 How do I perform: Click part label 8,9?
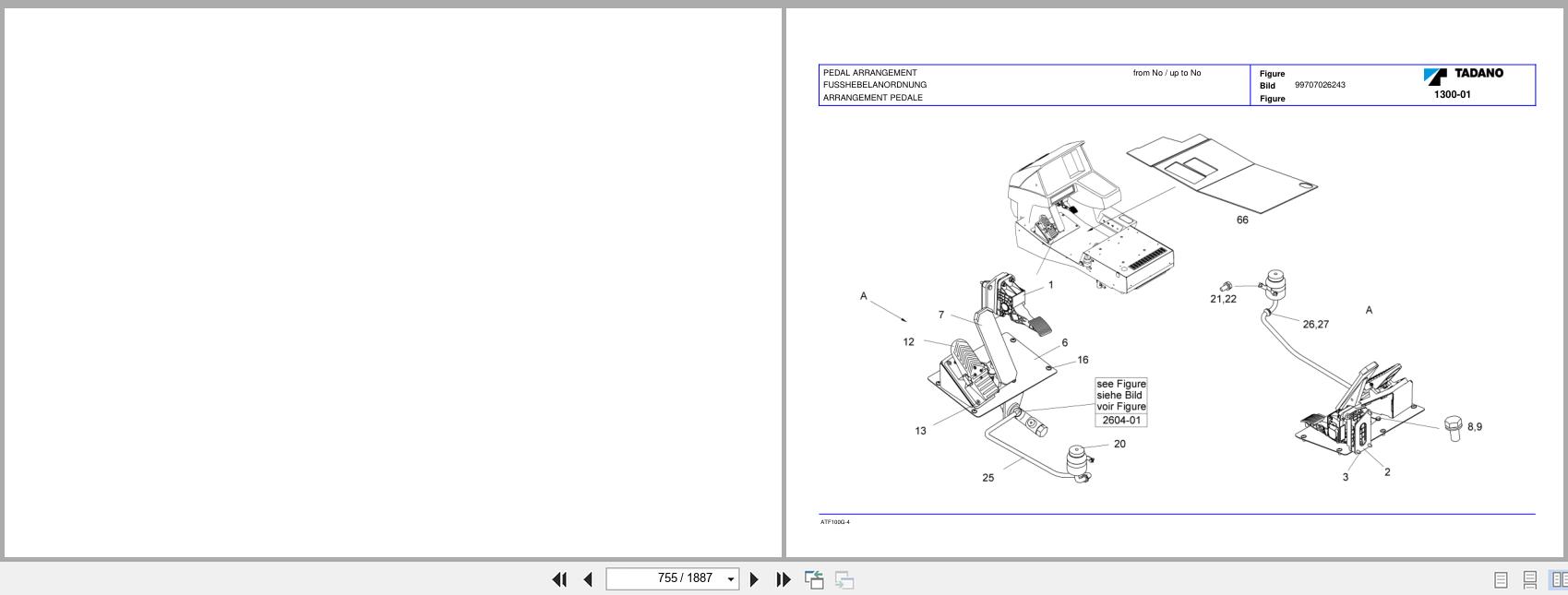1475,427
